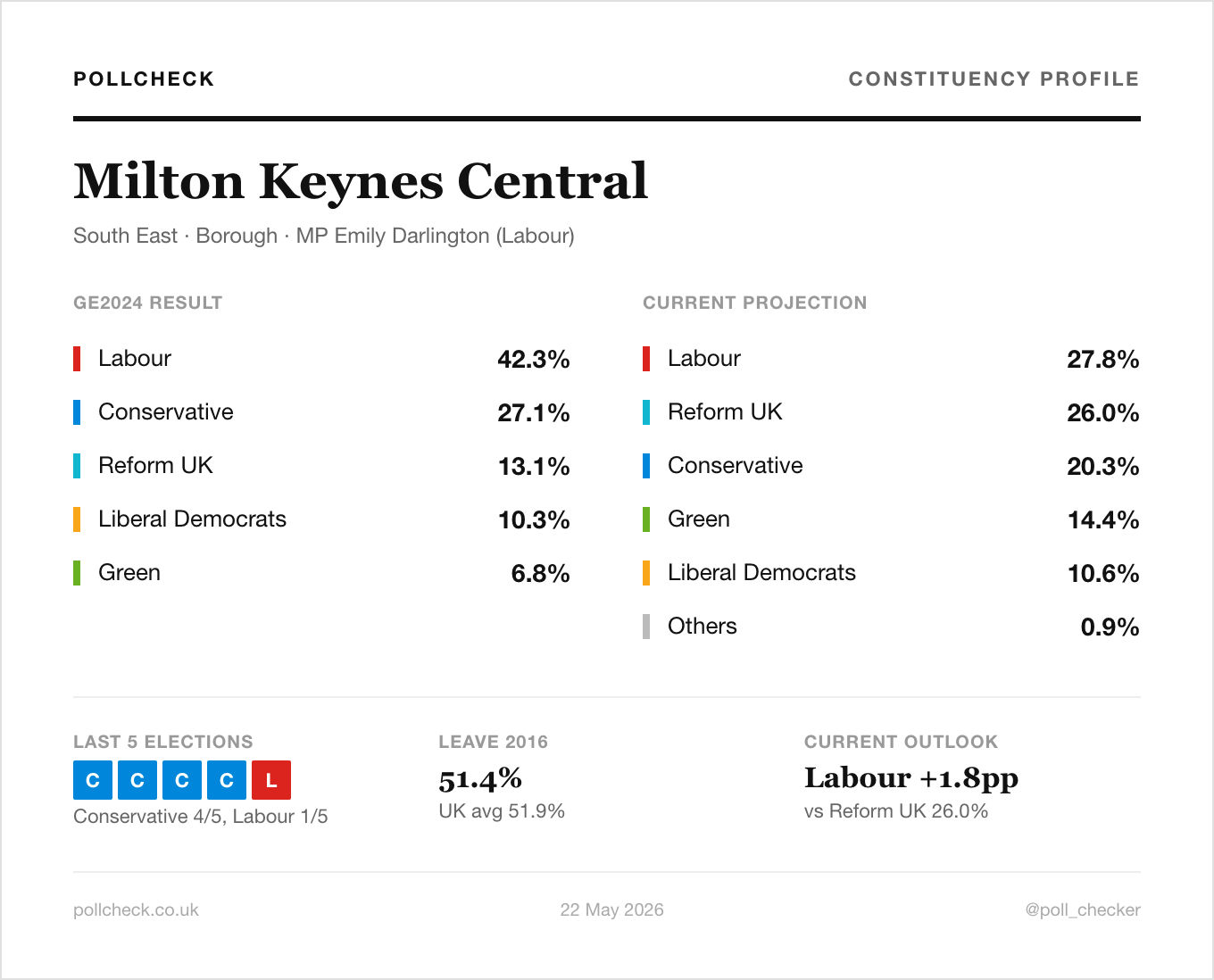Click the Constituency Profile header label

tap(994, 79)
